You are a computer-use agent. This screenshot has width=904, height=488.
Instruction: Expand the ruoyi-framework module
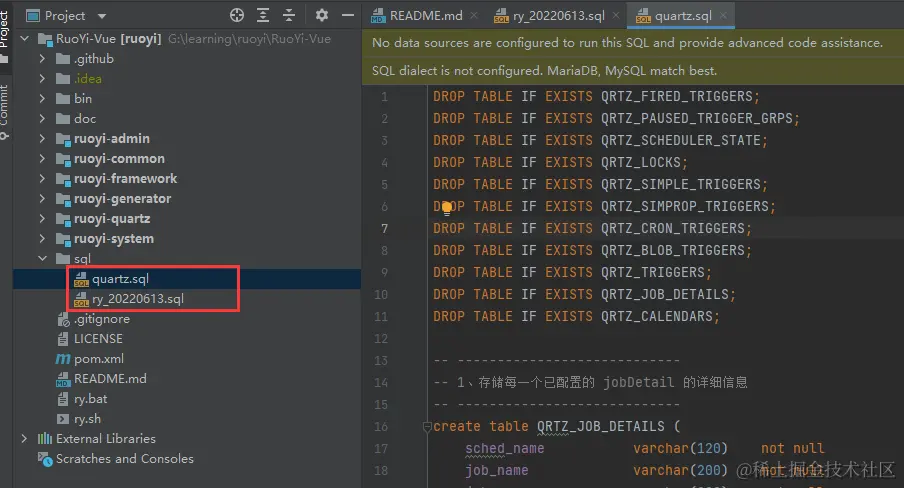[x=42, y=179]
